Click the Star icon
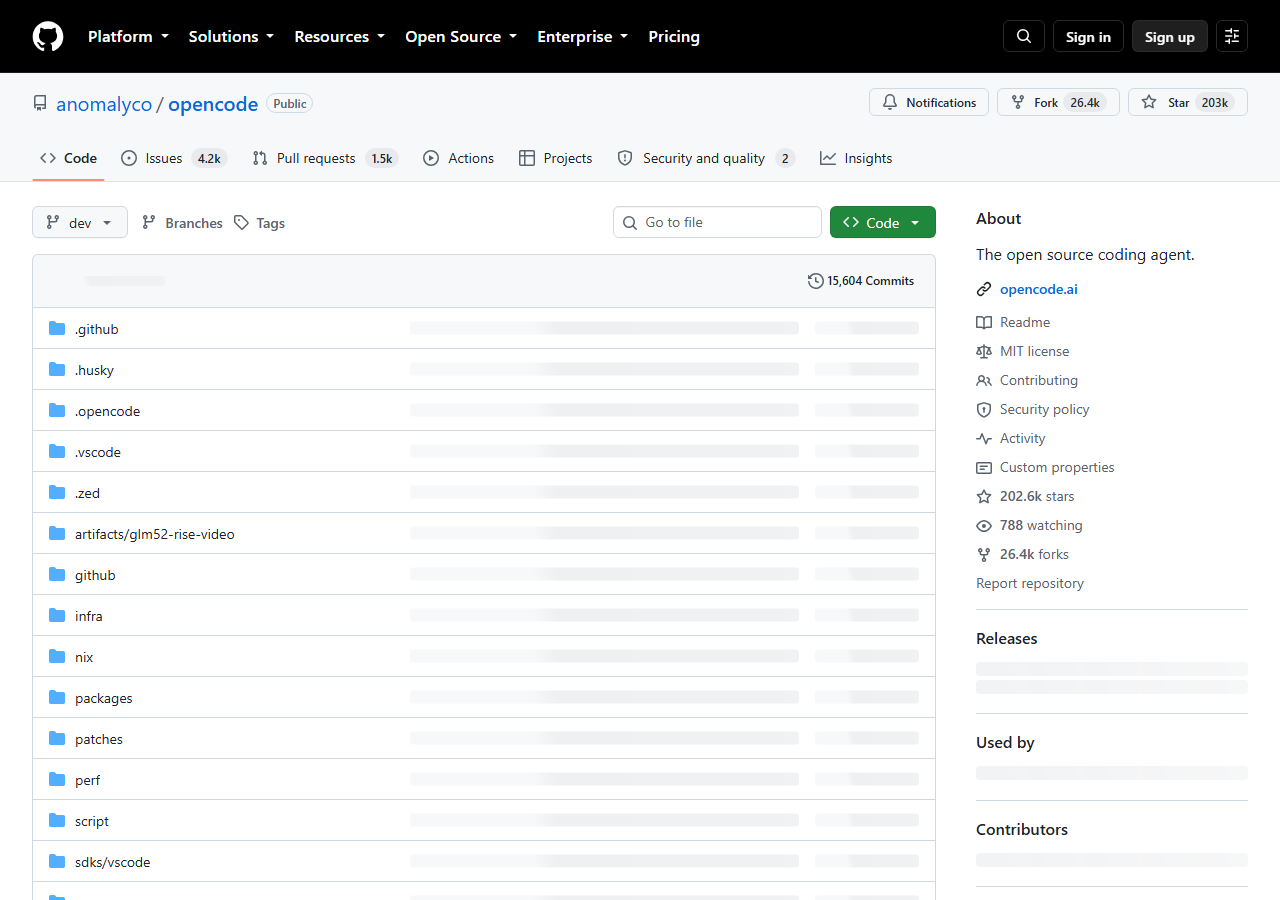Image resolution: width=1280 pixels, height=900 pixels. (1149, 102)
